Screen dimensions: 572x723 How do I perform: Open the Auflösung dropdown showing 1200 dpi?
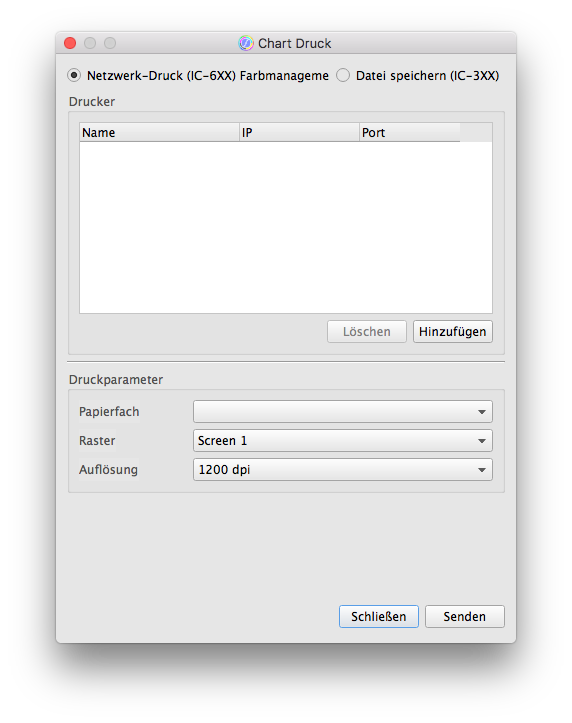point(342,469)
